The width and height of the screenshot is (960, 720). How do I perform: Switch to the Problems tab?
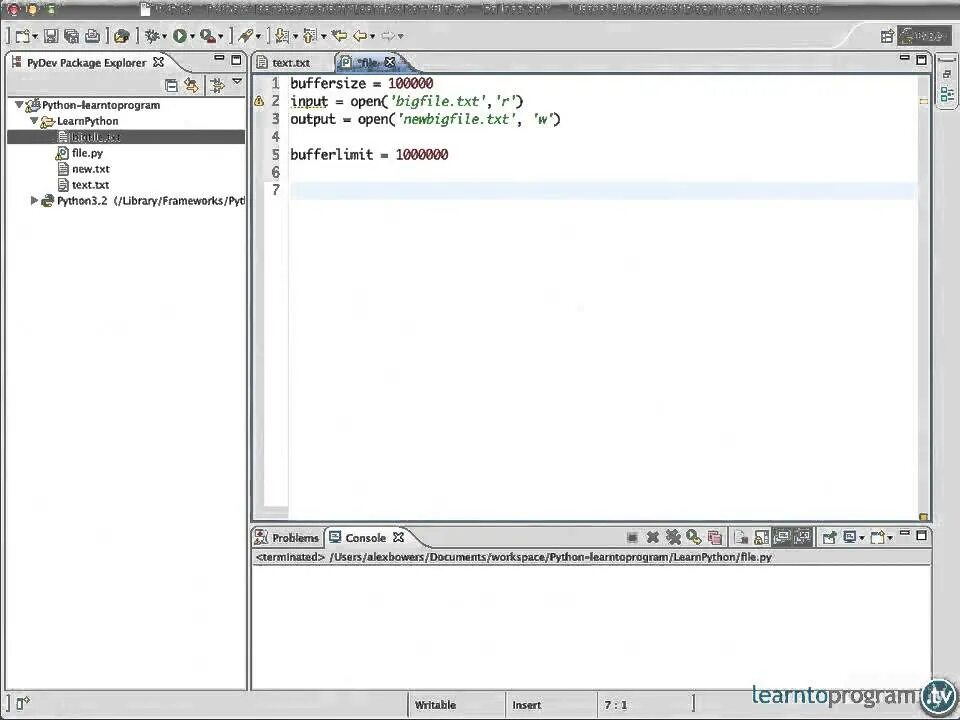click(x=288, y=538)
